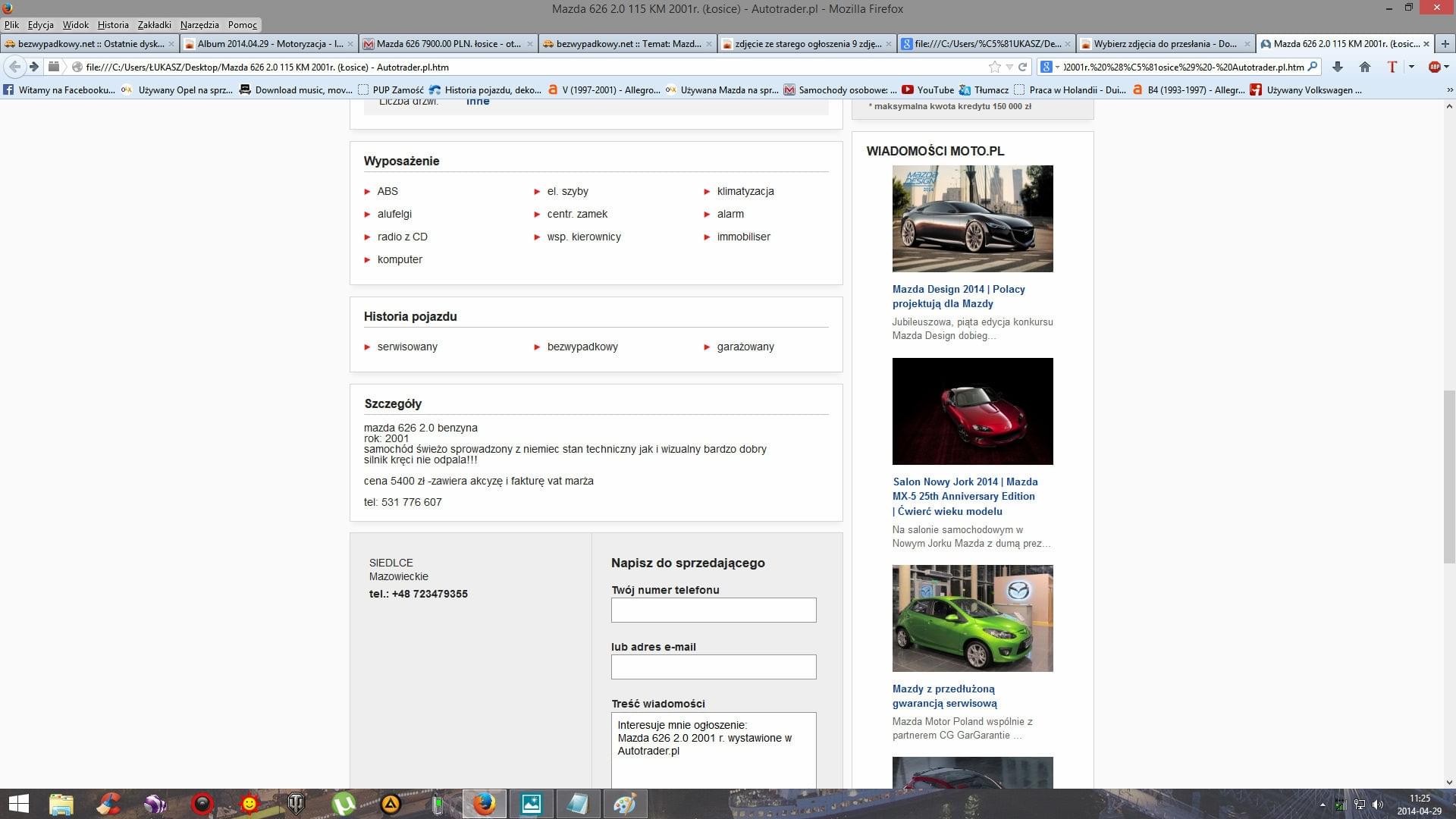Image resolution: width=1456 pixels, height=819 pixels.
Task: Open Mazda Design 2014 article link
Action: (959, 297)
